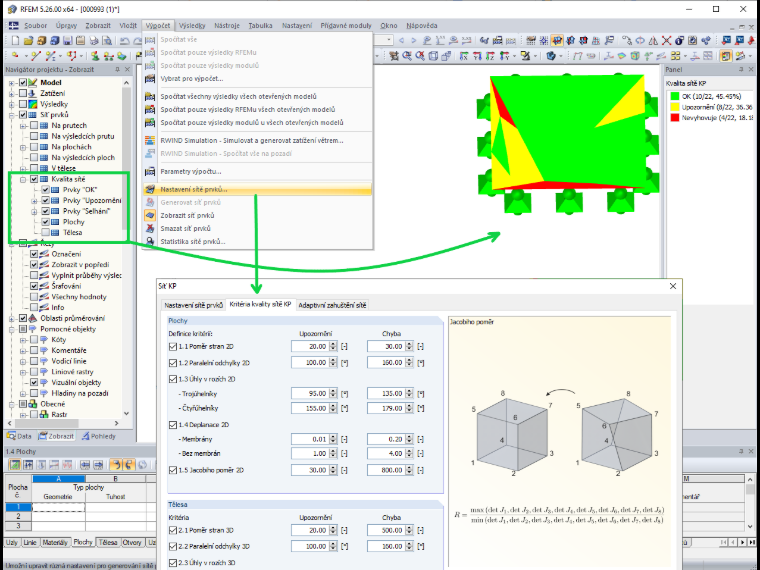Switch to Adaptivní zahuštění sítě tab
760x570 pixels.
332,305
